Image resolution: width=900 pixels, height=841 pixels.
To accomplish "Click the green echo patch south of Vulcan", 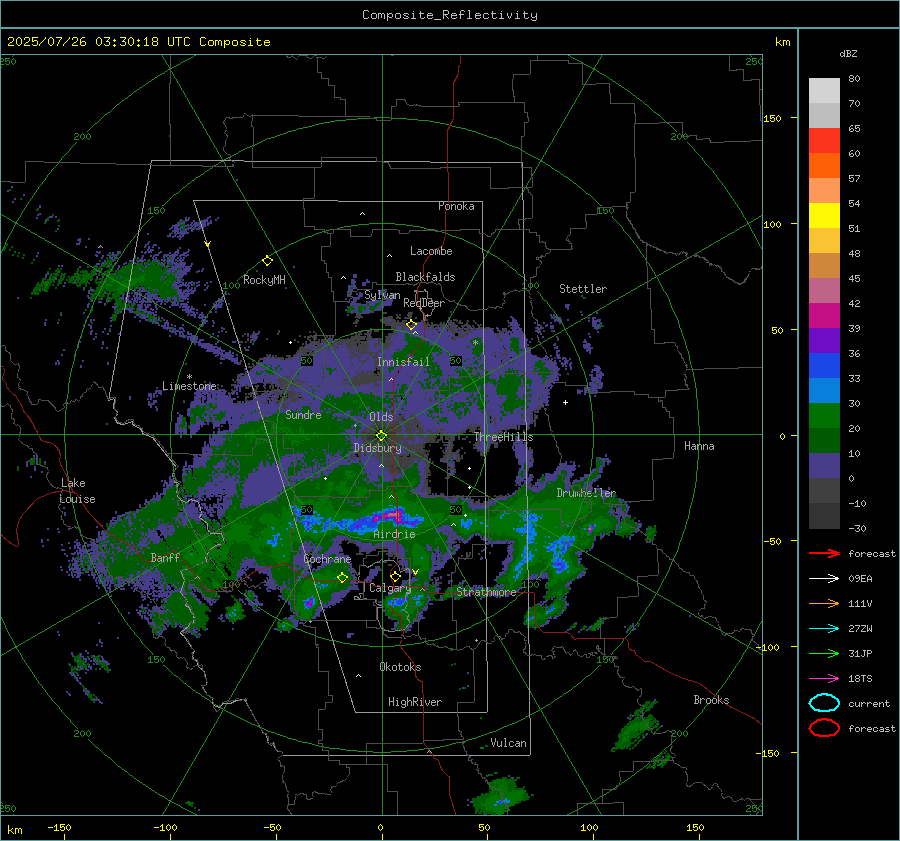I will point(499,797).
